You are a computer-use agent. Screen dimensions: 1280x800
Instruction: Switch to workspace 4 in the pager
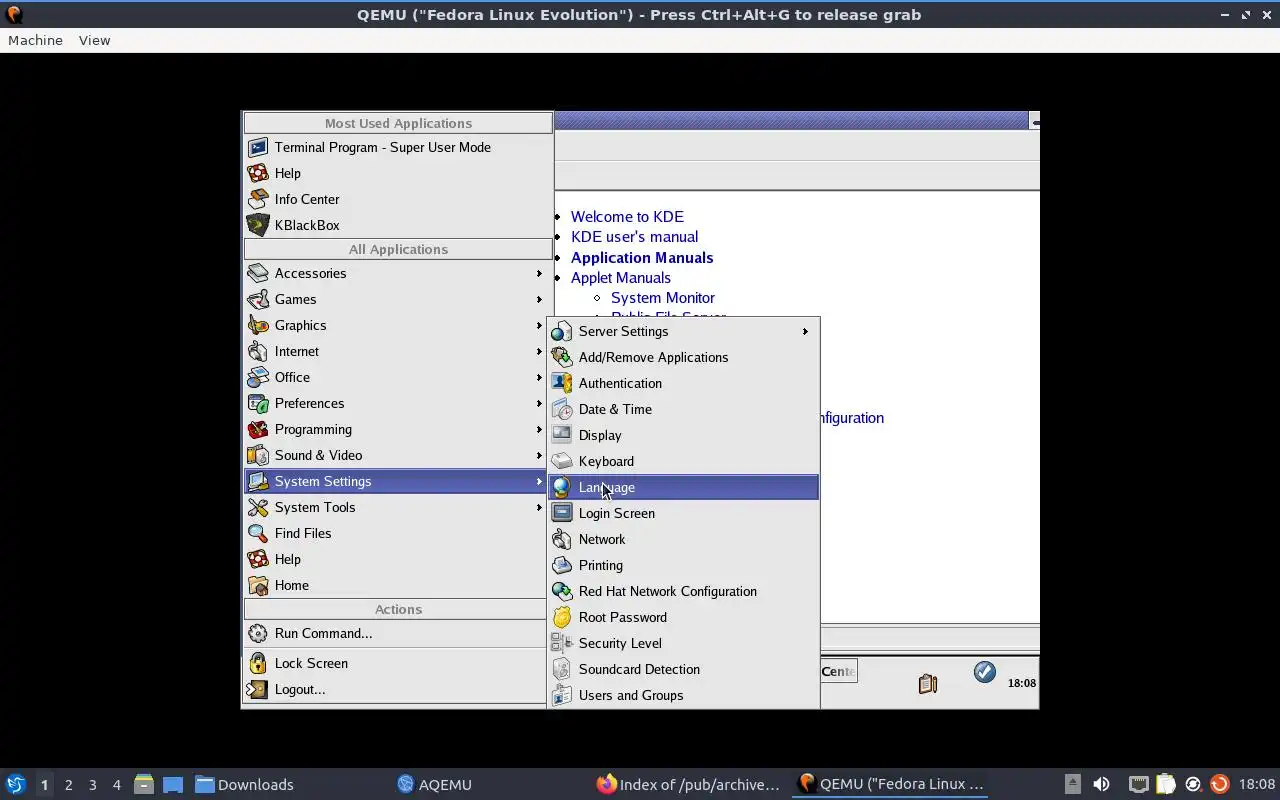pyautogui.click(x=116, y=785)
